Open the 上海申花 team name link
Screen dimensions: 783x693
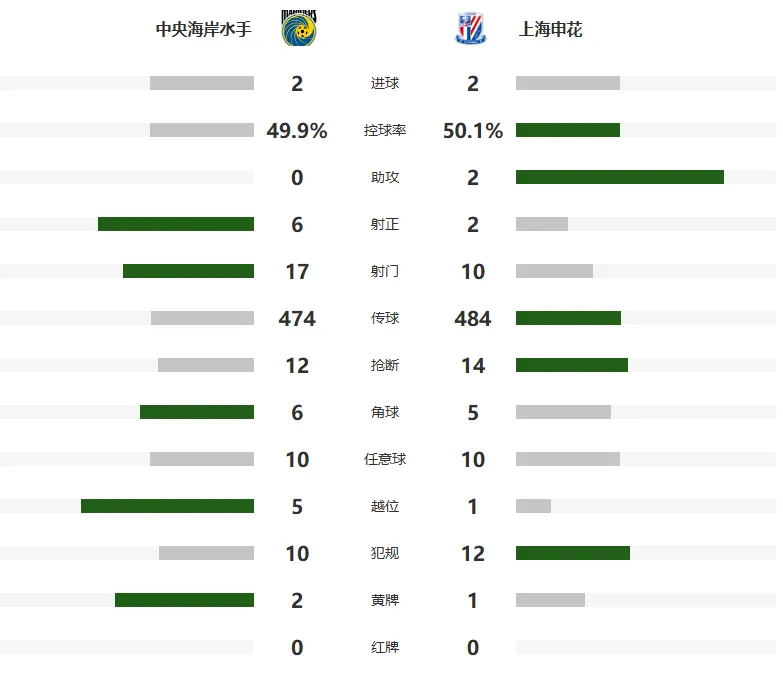click(x=550, y=29)
